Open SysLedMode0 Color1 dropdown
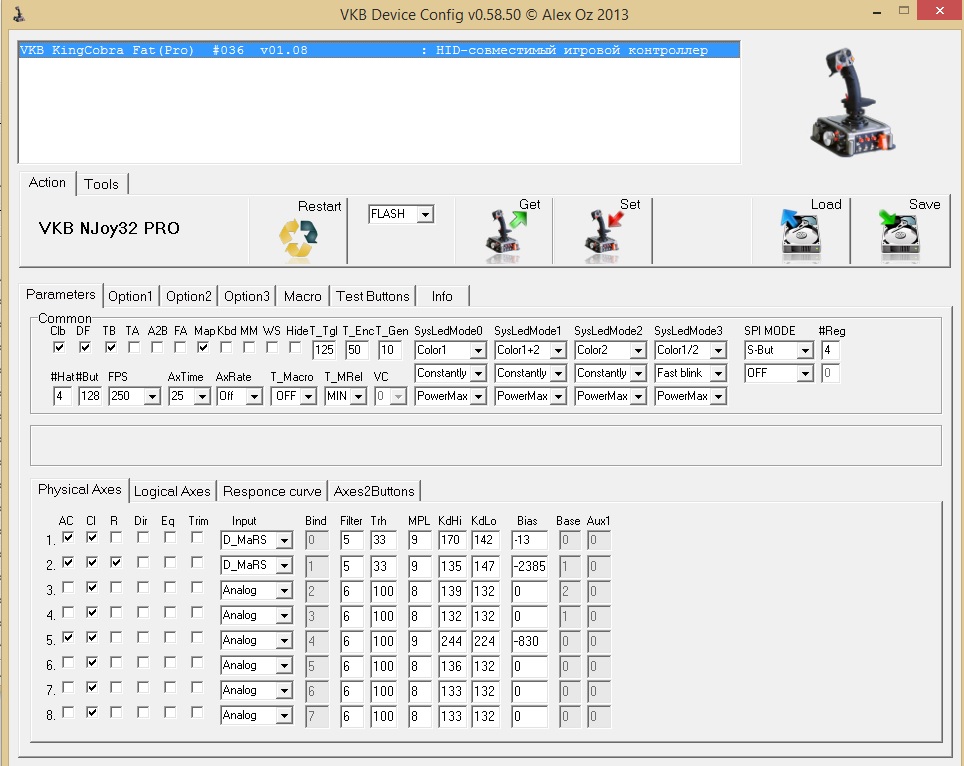 coord(478,350)
